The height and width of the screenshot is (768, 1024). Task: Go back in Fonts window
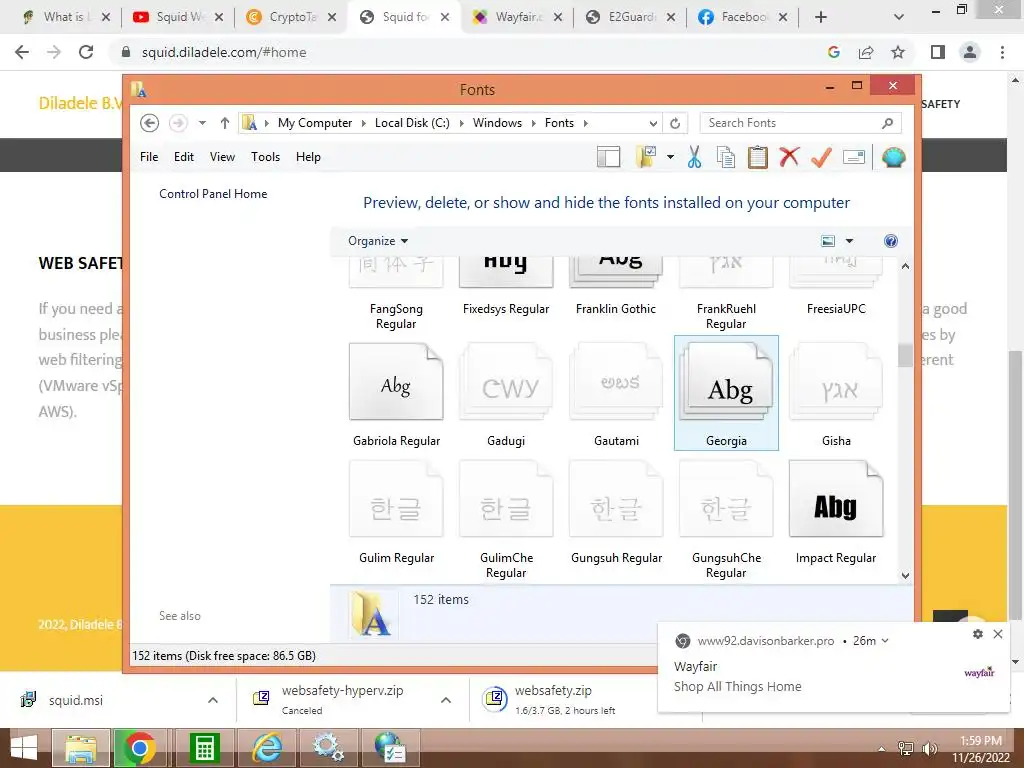(150, 123)
